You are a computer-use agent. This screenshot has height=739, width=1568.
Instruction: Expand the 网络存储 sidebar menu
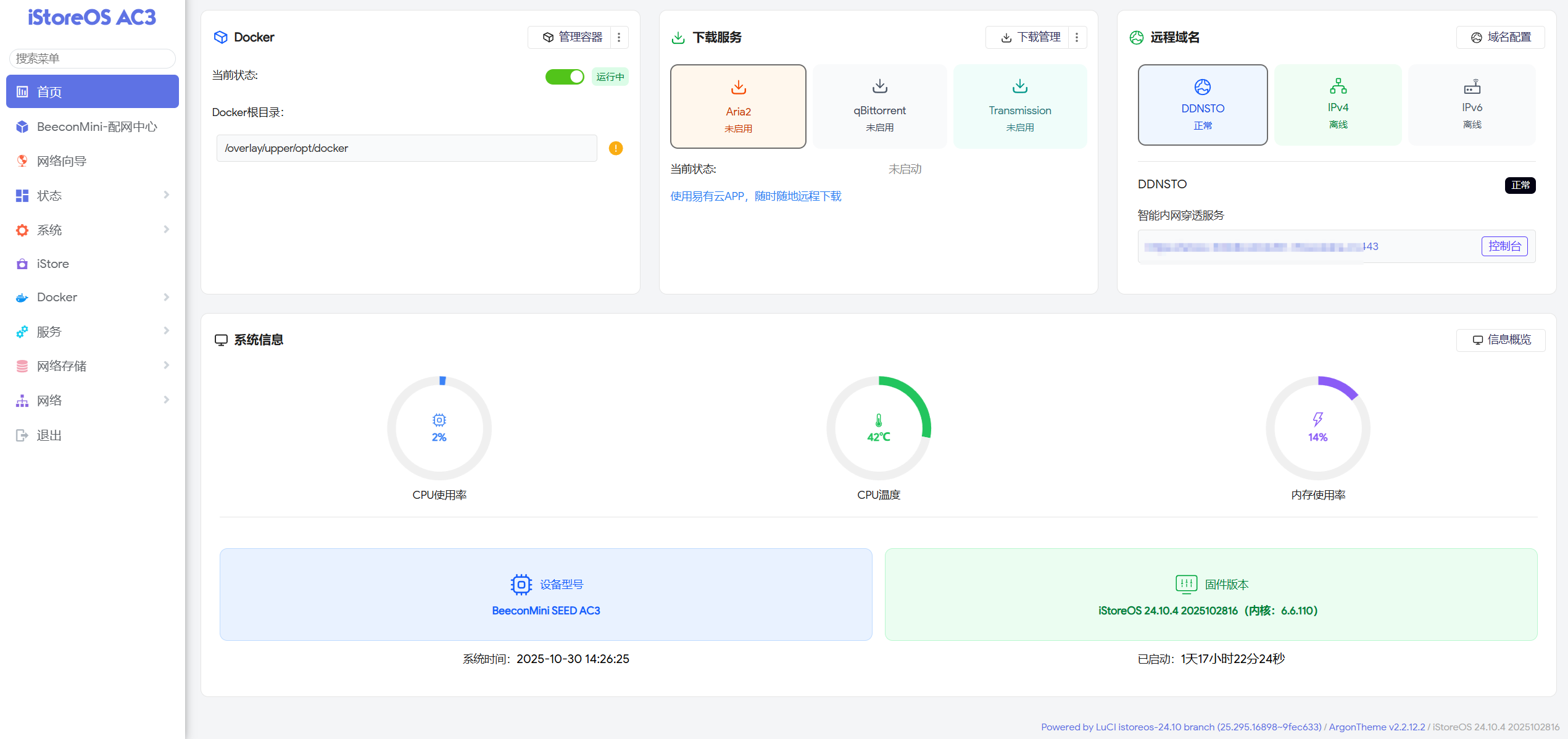93,366
